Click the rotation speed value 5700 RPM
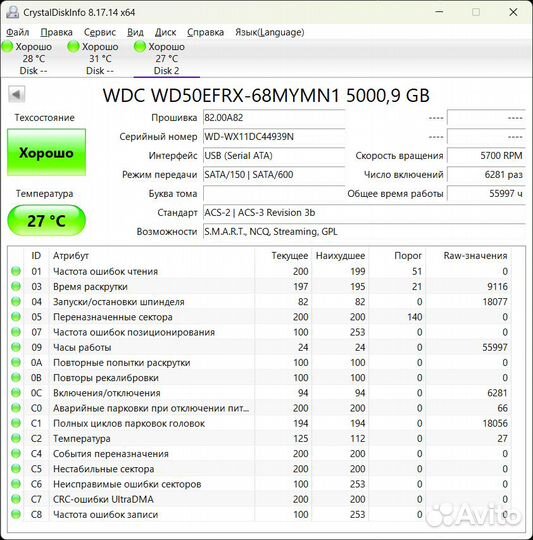This screenshot has height=540, width=533. coord(486,156)
